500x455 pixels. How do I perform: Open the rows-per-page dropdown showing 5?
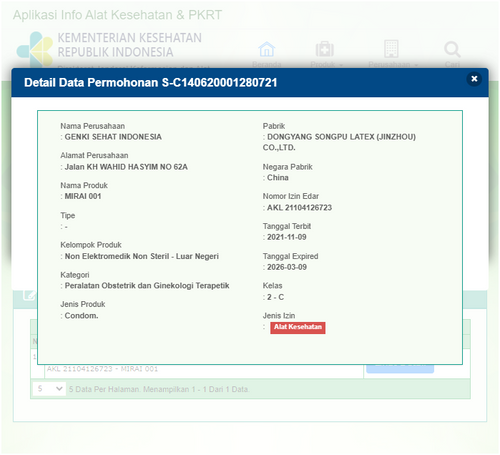tap(49, 389)
